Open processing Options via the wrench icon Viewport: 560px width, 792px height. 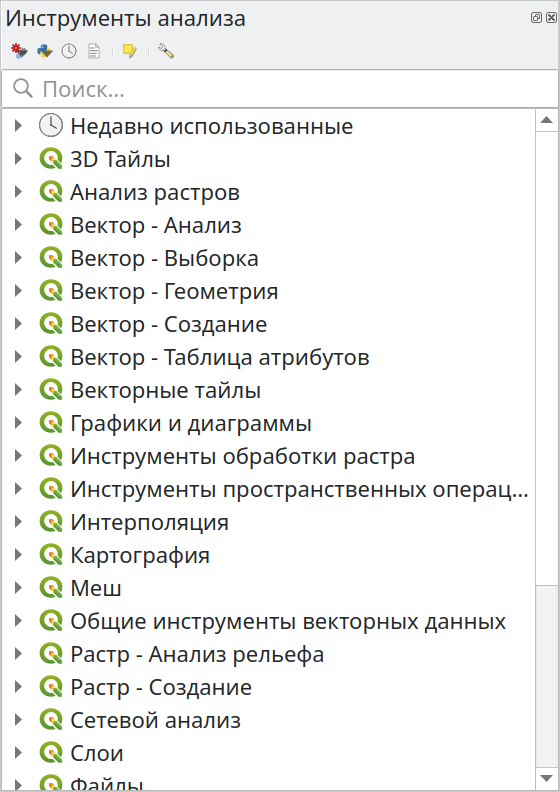(x=166, y=51)
